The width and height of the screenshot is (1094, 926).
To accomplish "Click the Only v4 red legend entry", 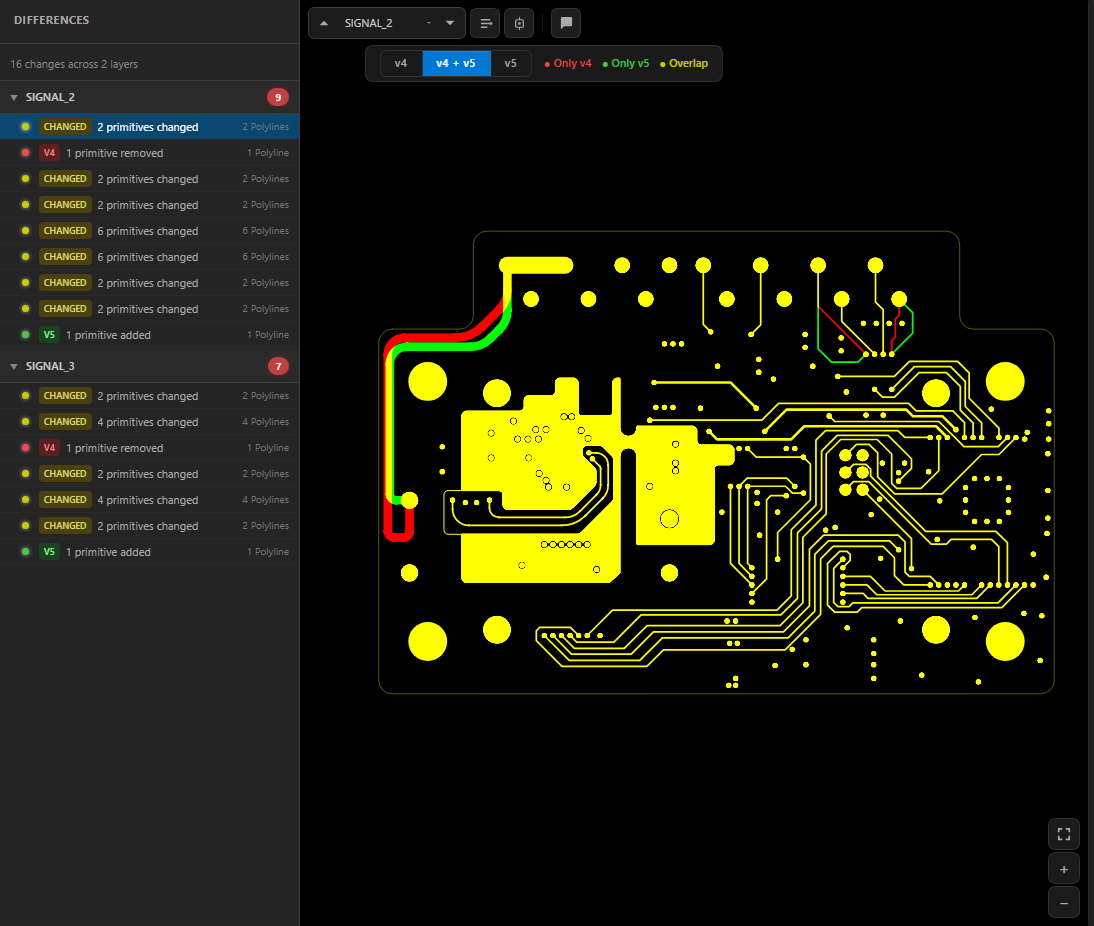I will [568, 64].
